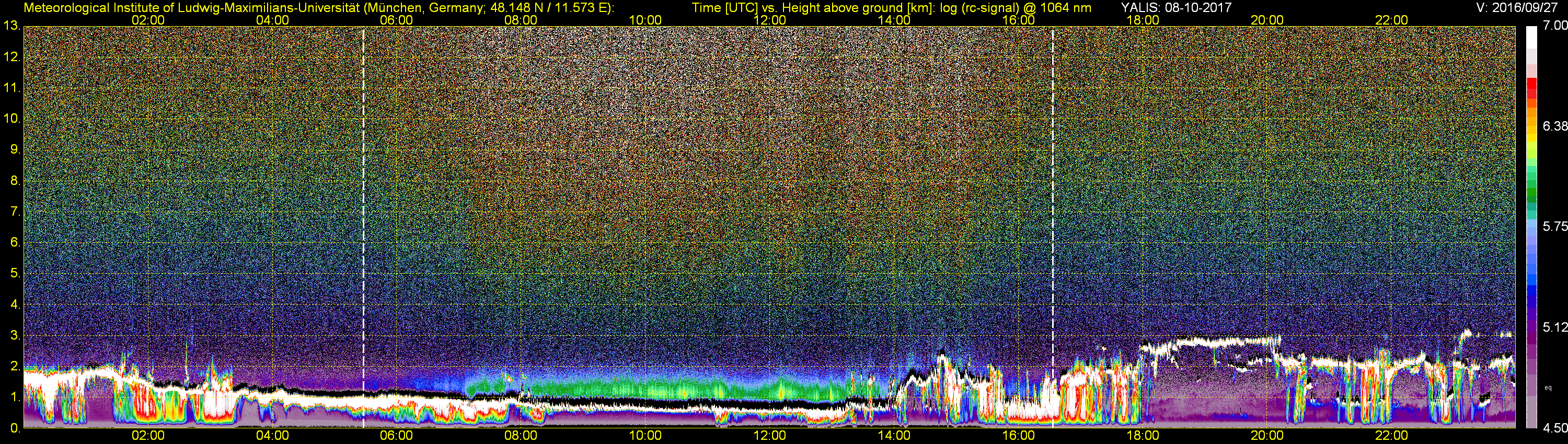Click the 5.75 colorbar value
1568x444 pixels.
coord(1554,226)
